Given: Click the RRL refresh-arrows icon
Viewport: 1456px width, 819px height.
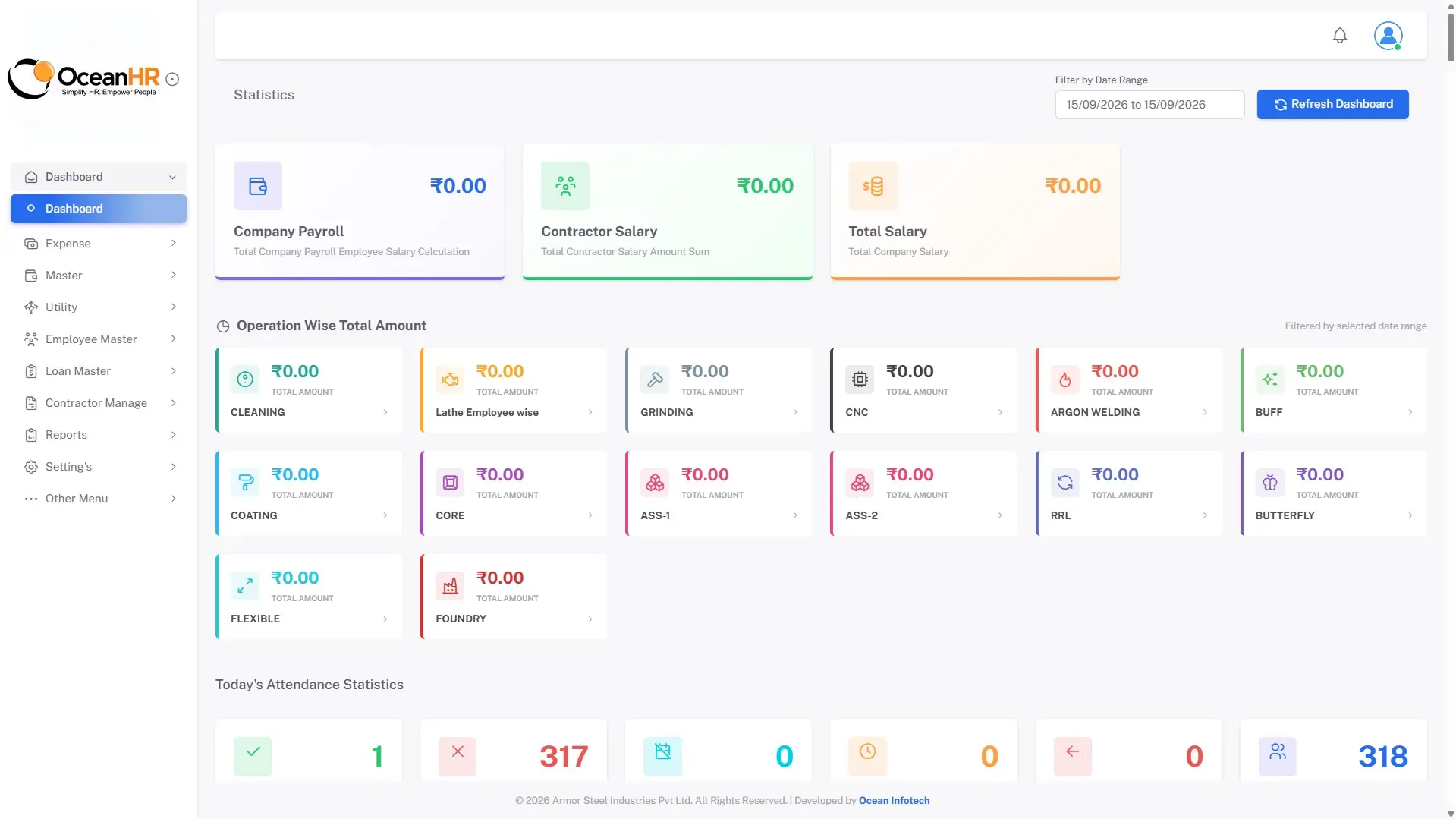Looking at the screenshot, I should pyautogui.click(x=1065, y=482).
